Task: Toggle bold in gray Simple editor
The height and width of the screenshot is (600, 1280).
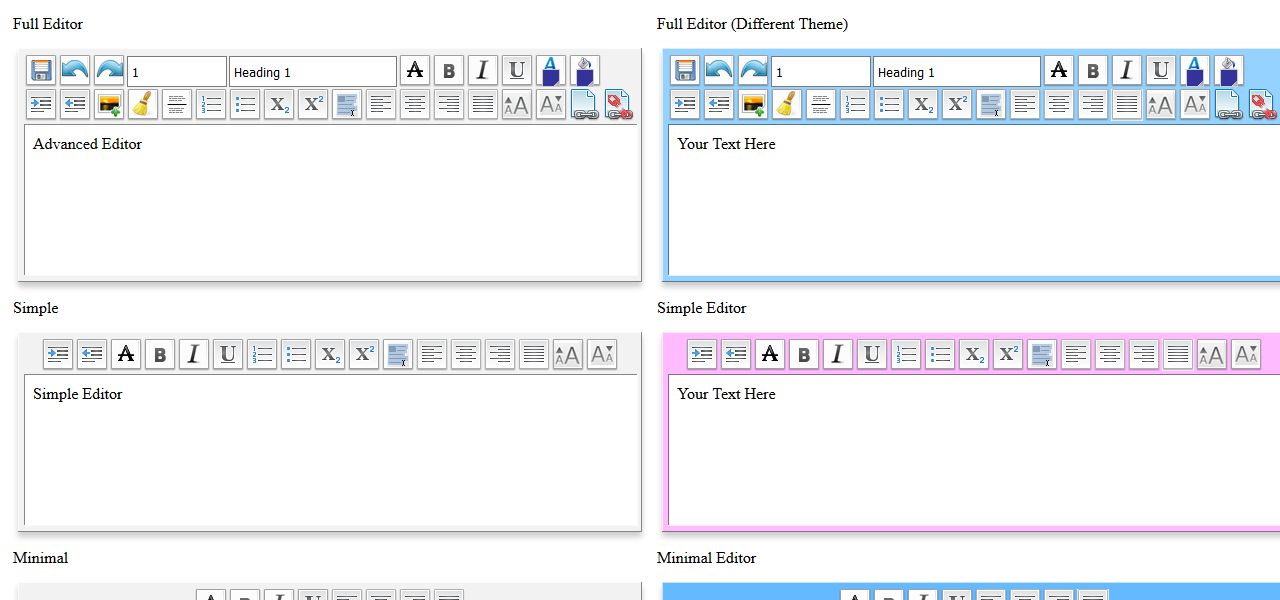Action: pos(160,354)
